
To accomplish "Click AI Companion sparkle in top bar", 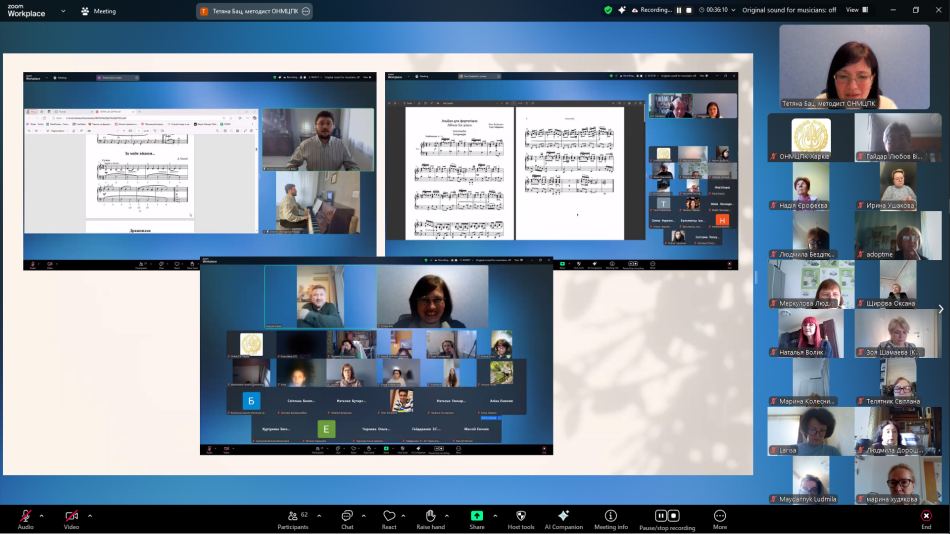I will tap(622, 10).
